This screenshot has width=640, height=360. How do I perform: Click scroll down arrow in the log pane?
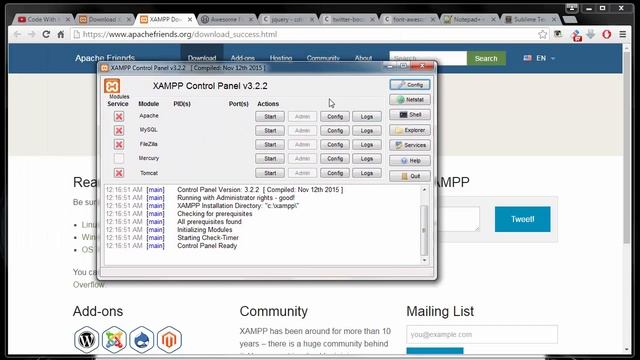[x=424, y=260]
